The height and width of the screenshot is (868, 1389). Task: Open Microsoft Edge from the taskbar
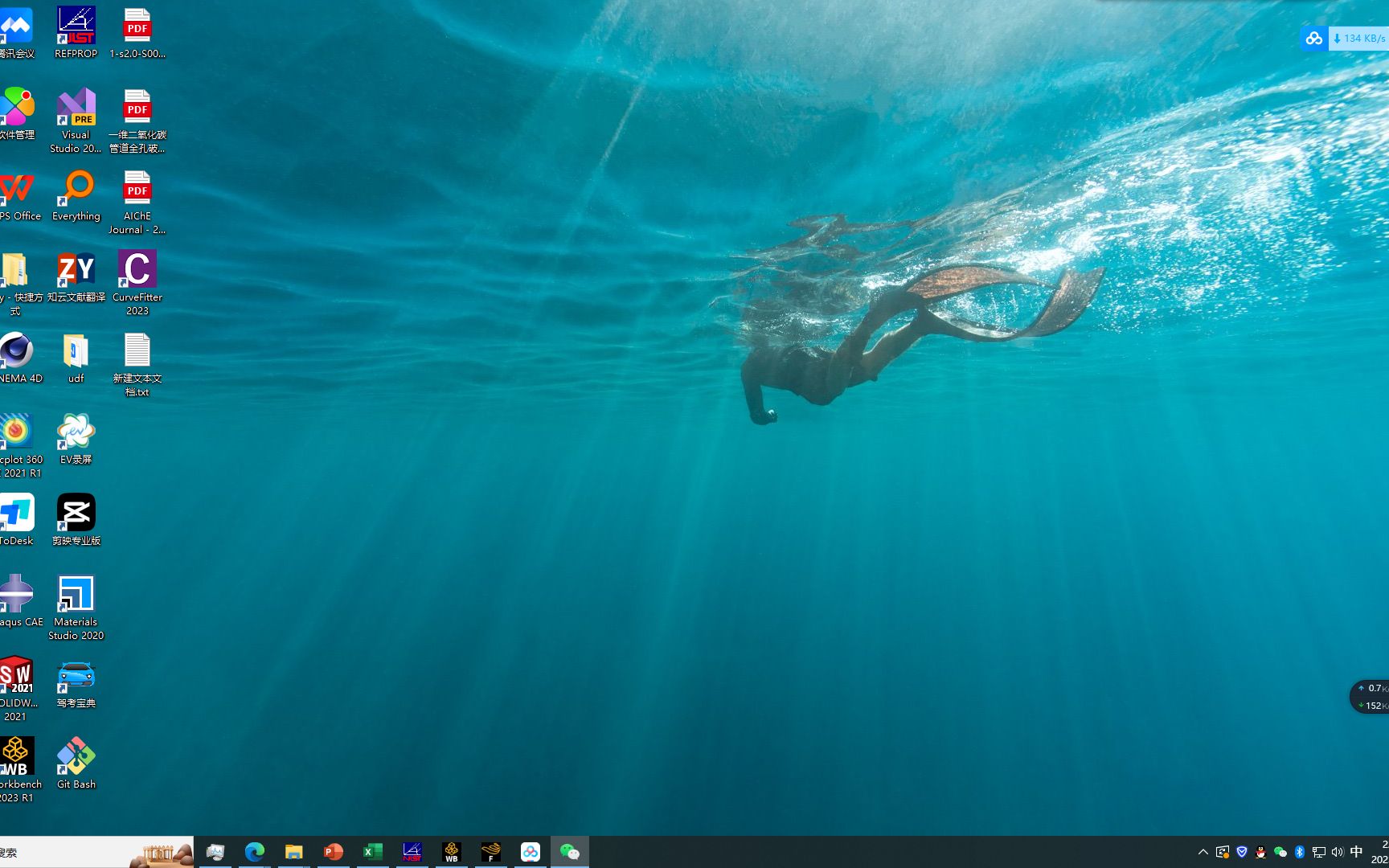tap(254, 852)
